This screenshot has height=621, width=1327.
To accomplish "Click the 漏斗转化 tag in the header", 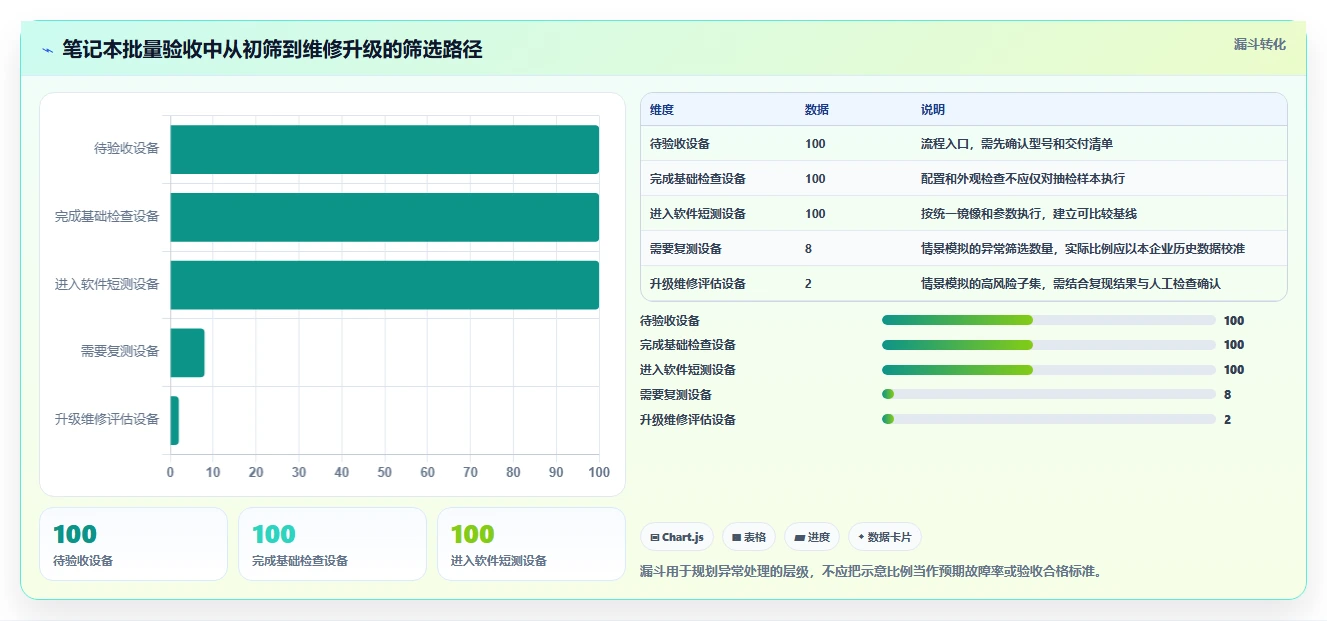I will [x=1259, y=44].
